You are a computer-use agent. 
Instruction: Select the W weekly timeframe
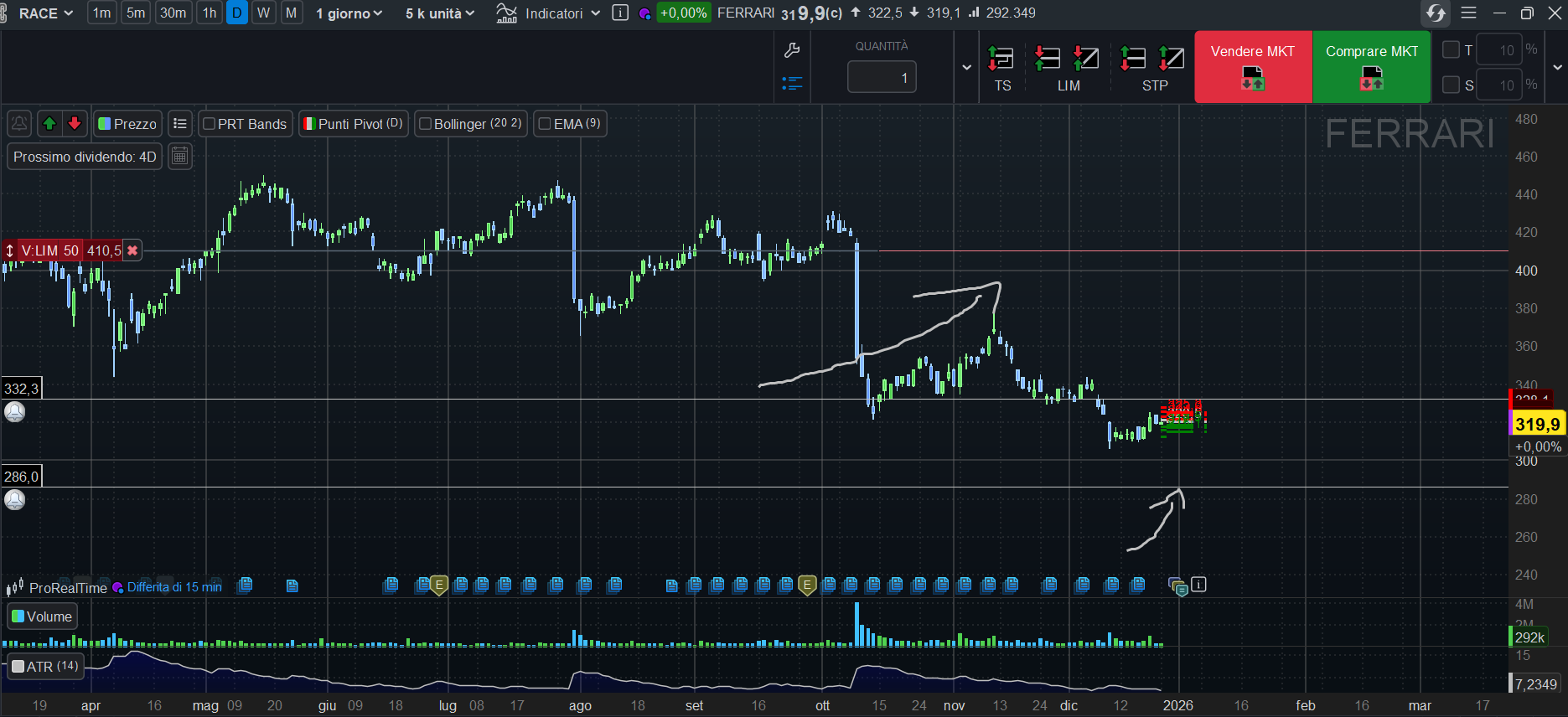coord(263,13)
